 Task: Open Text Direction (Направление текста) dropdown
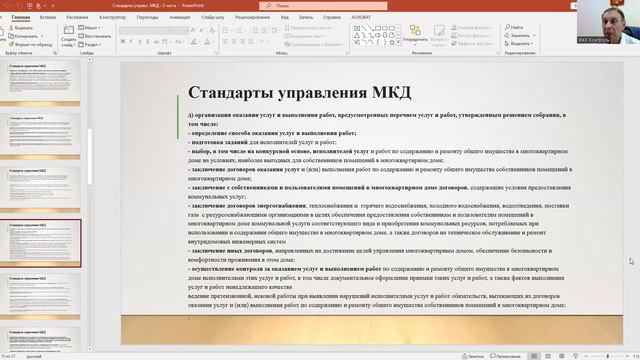(308, 28)
